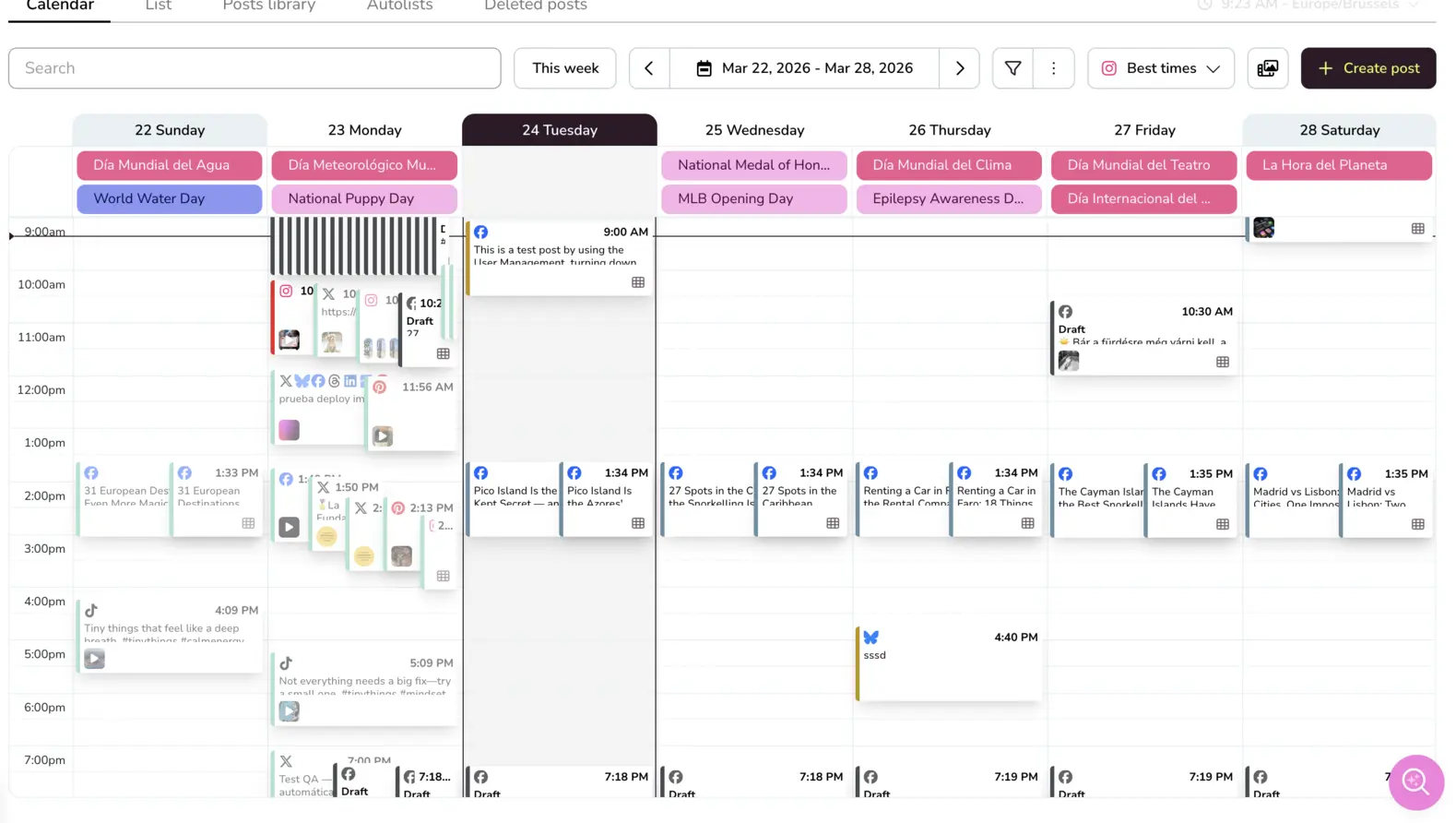1456x823 pixels.
Task: Expand the Best times dropdown
Action: 1161,68
